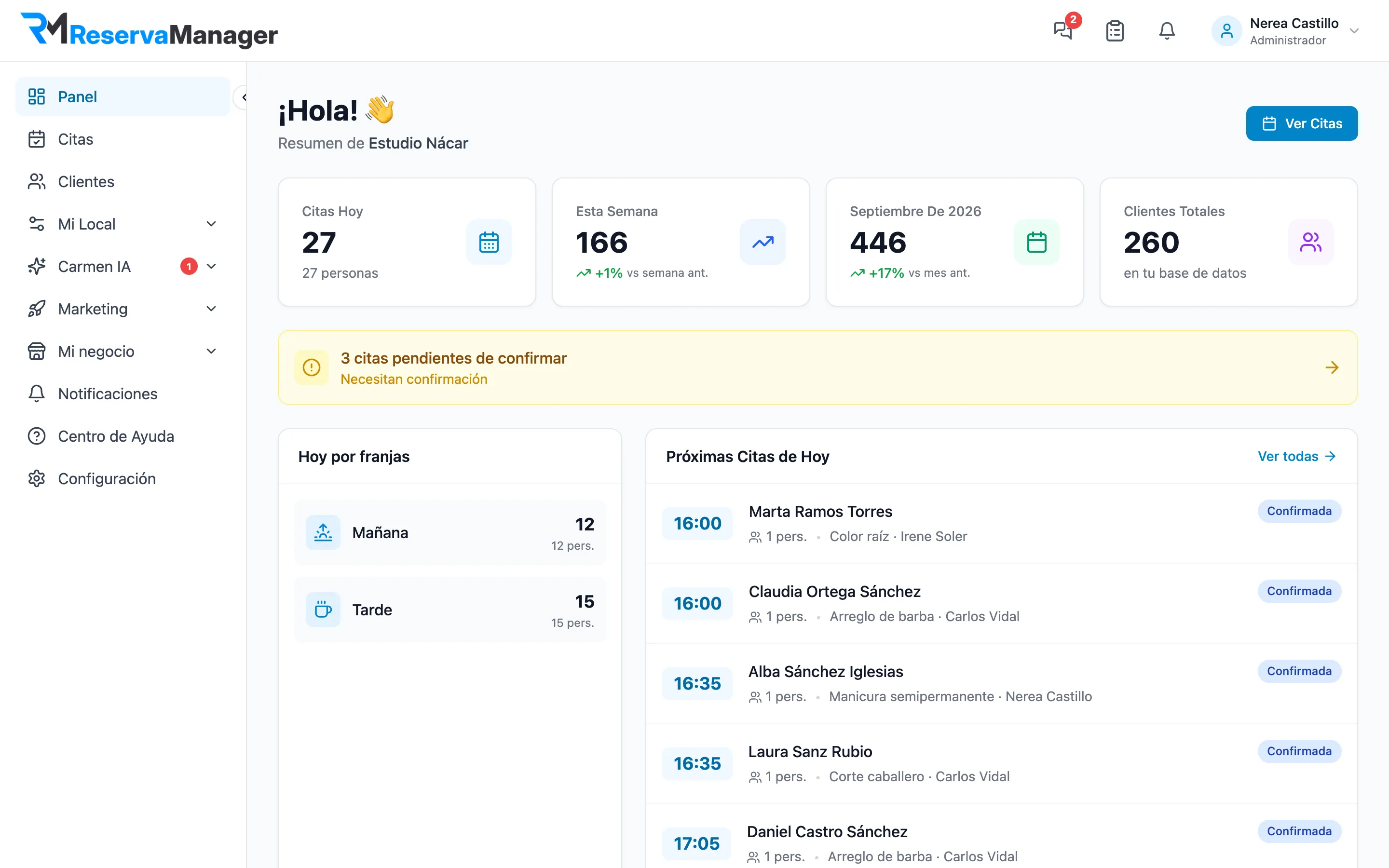Image resolution: width=1389 pixels, height=868 pixels.
Task: Expand the Marketing submenu chevron
Action: coord(211,309)
